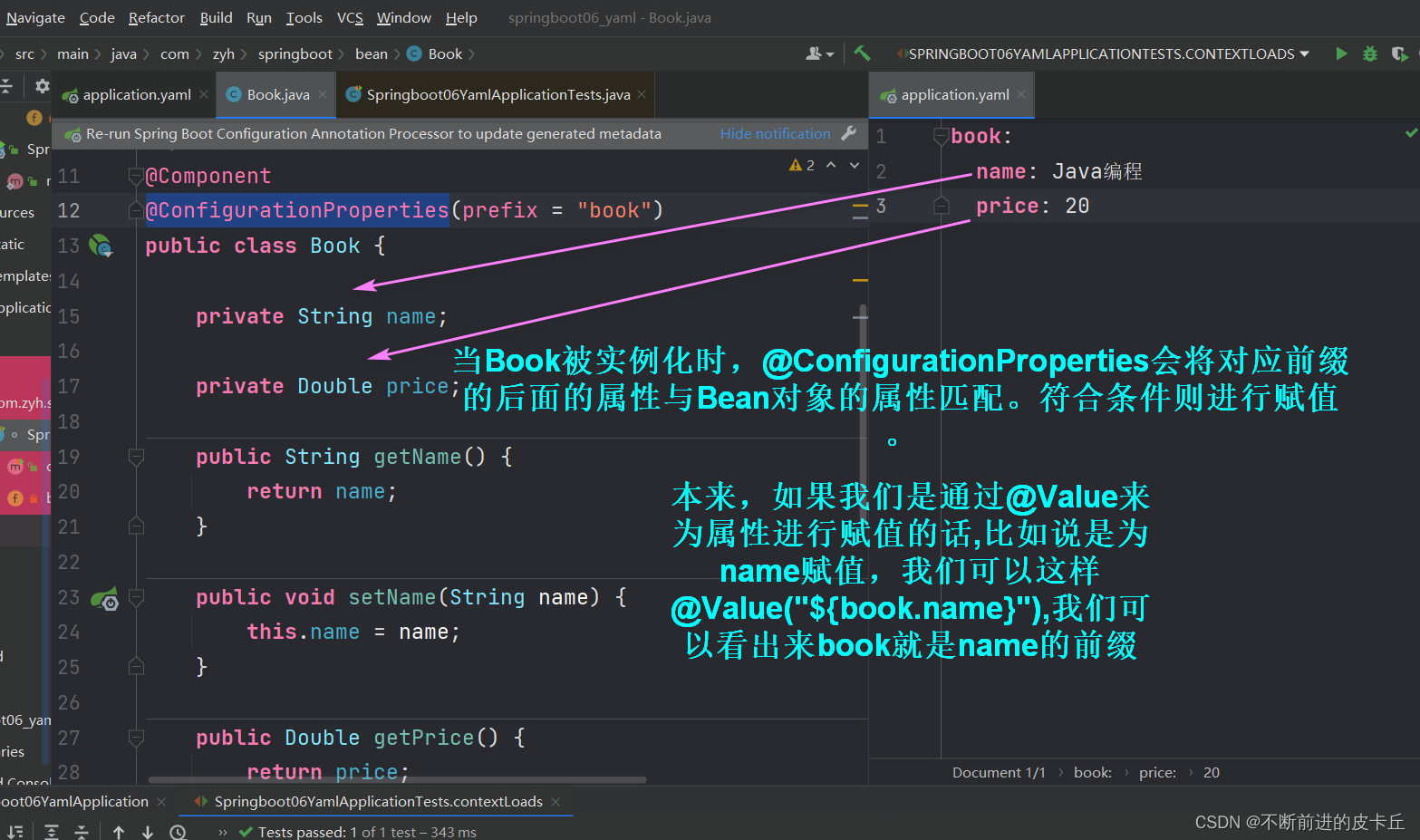Collapse all test results
The image size is (1420, 840).
(x=82, y=832)
